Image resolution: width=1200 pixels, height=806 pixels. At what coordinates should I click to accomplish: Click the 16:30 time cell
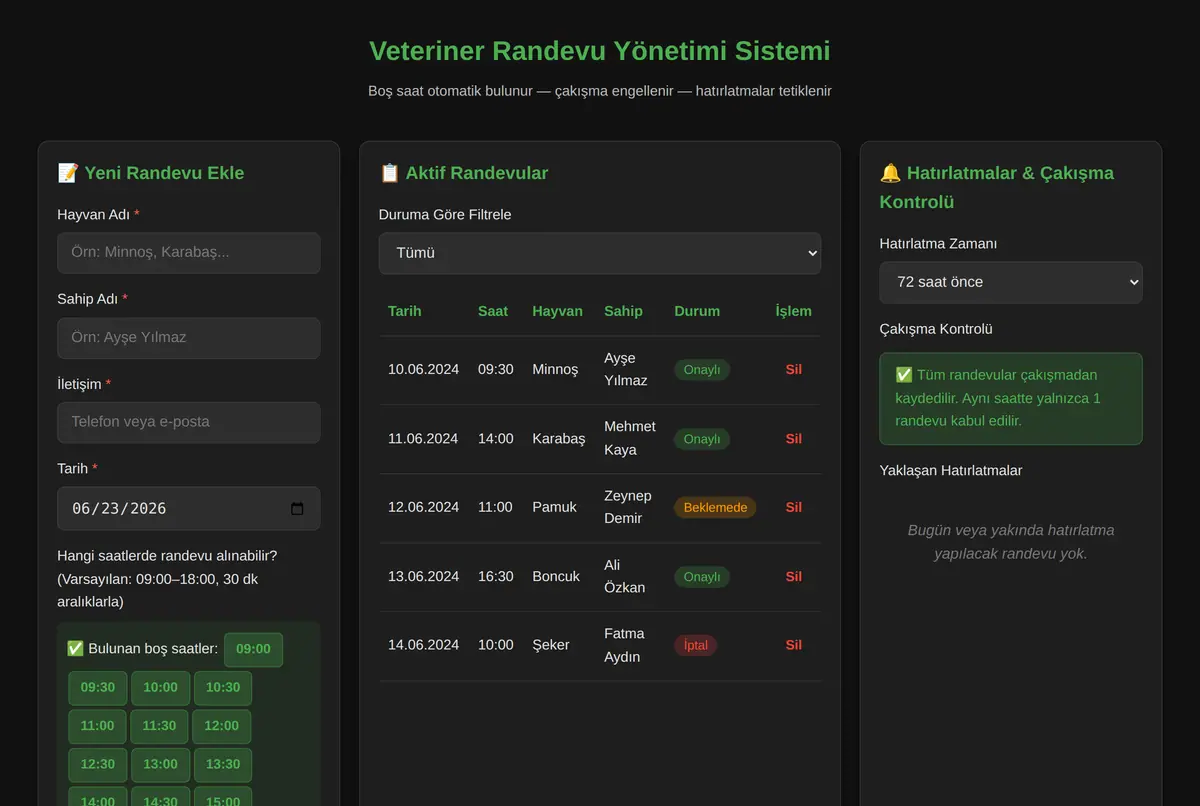pyautogui.click(x=496, y=576)
